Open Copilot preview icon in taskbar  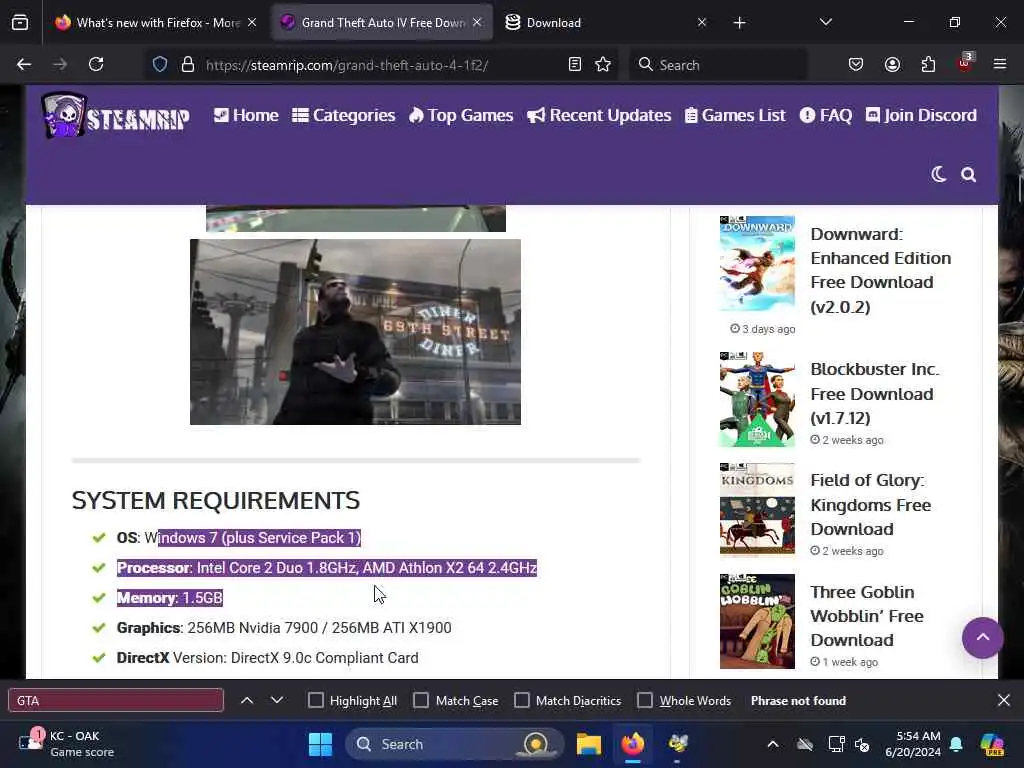click(x=992, y=744)
